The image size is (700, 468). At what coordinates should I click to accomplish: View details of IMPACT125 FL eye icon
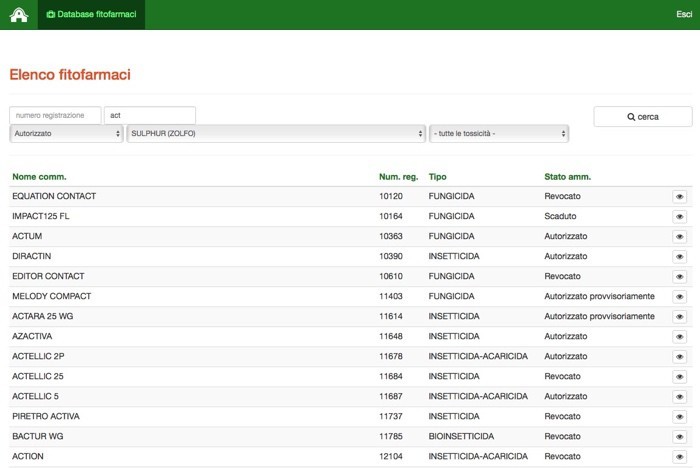(679, 217)
